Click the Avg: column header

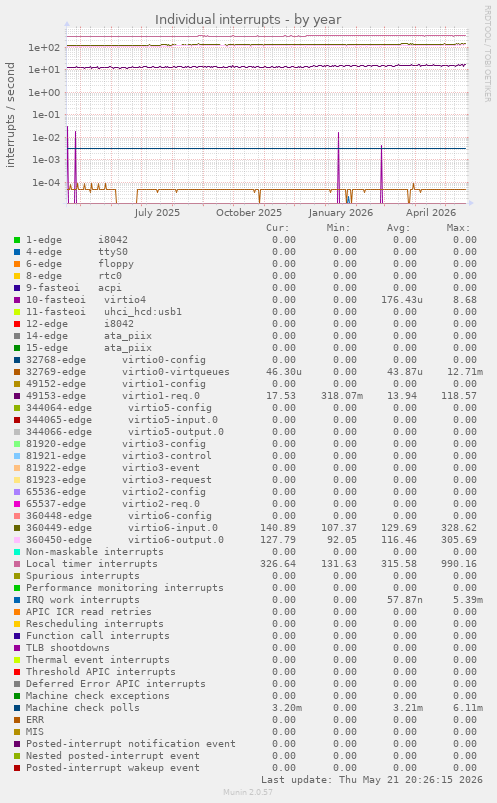click(398, 228)
